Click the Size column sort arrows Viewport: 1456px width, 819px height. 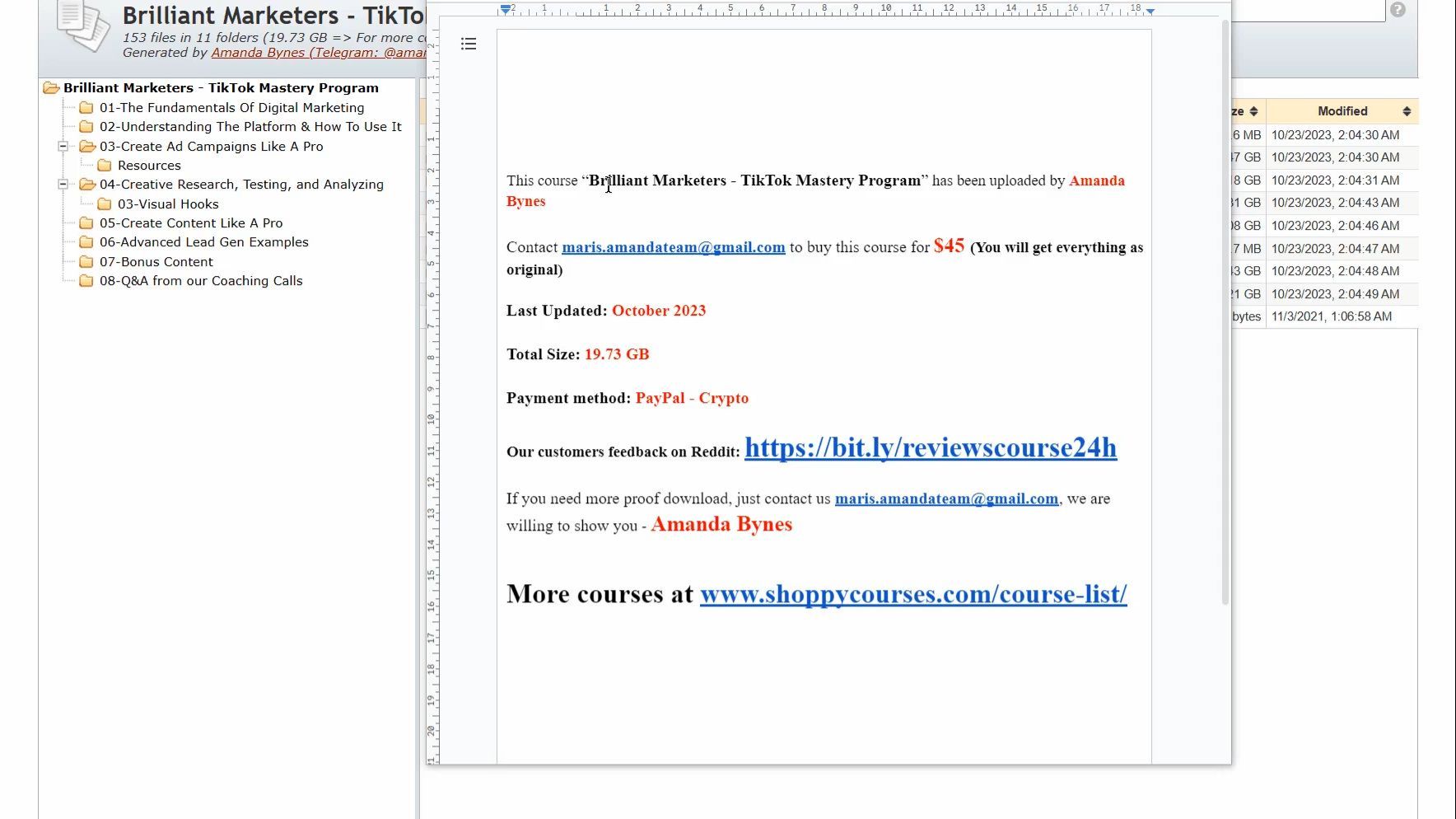pyautogui.click(x=1253, y=111)
